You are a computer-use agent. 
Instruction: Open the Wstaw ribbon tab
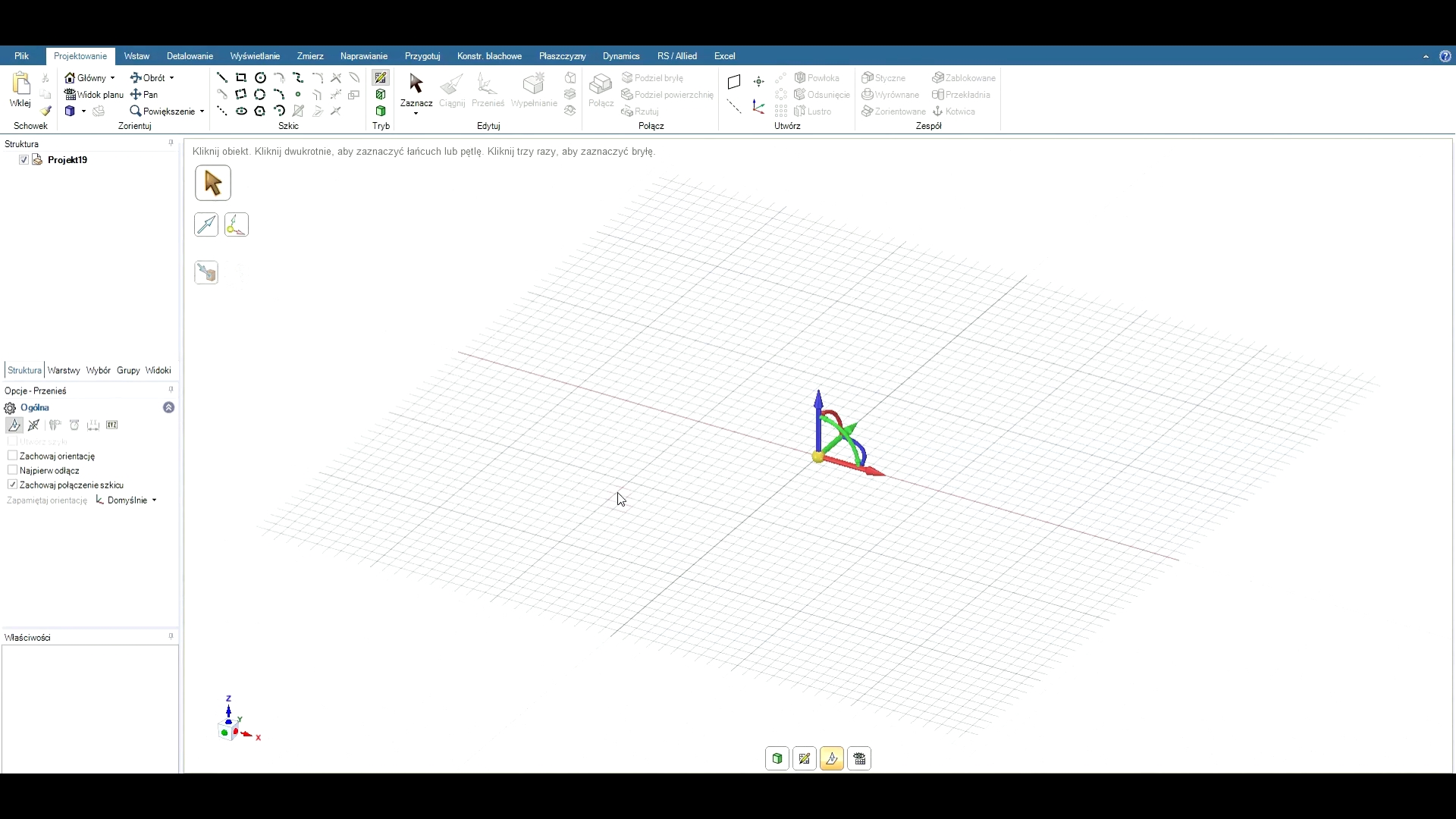136,56
